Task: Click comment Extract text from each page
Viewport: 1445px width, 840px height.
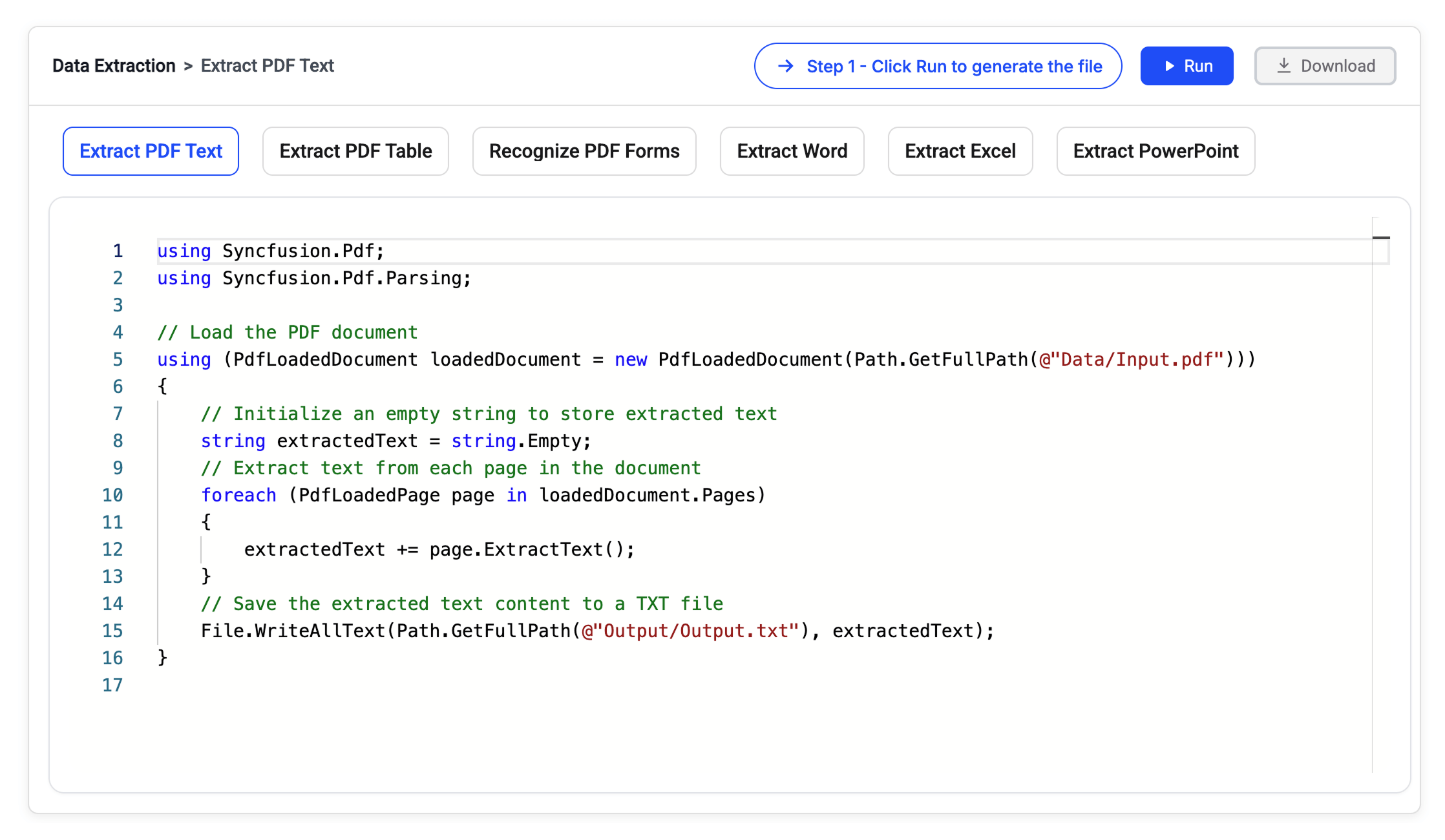Action: click(x=451, y=468)
